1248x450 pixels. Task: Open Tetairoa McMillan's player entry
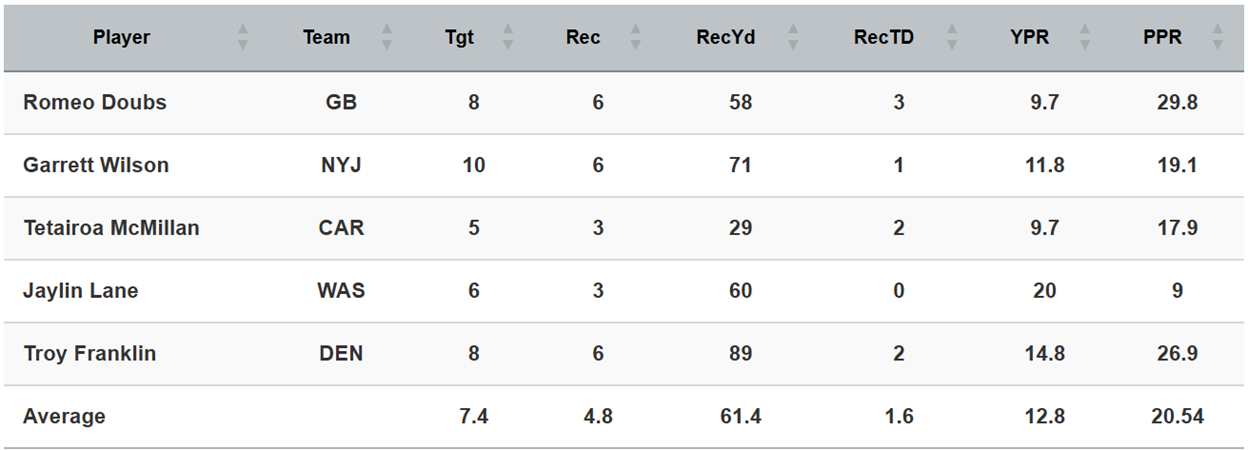click(111, 228)
